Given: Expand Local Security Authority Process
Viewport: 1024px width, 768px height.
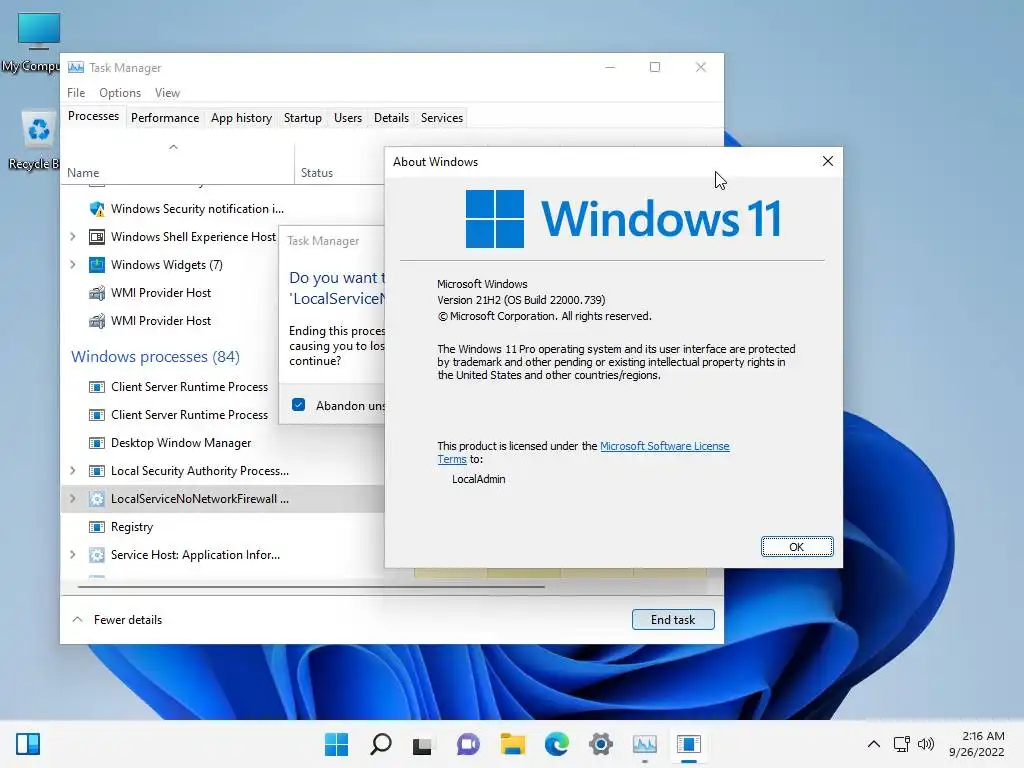Looking at the screenshot, I should [72, 471].
